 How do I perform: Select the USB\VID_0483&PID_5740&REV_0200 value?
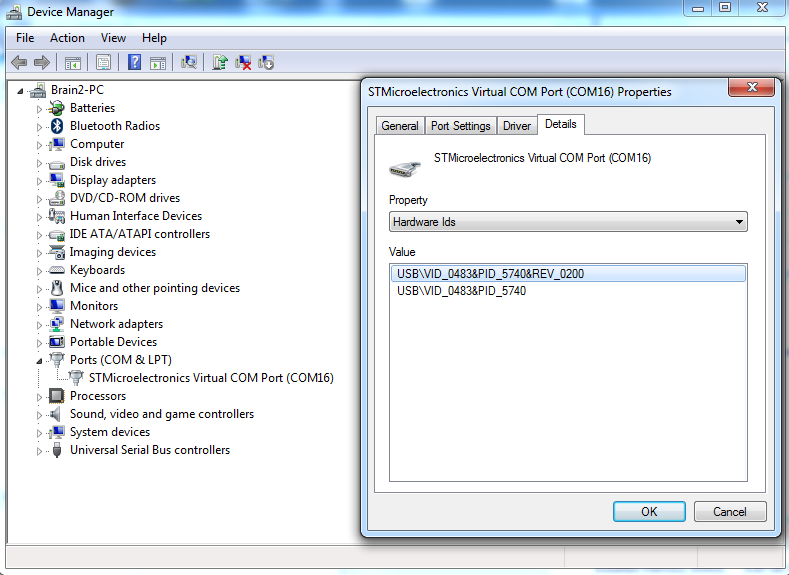(568, 274)
